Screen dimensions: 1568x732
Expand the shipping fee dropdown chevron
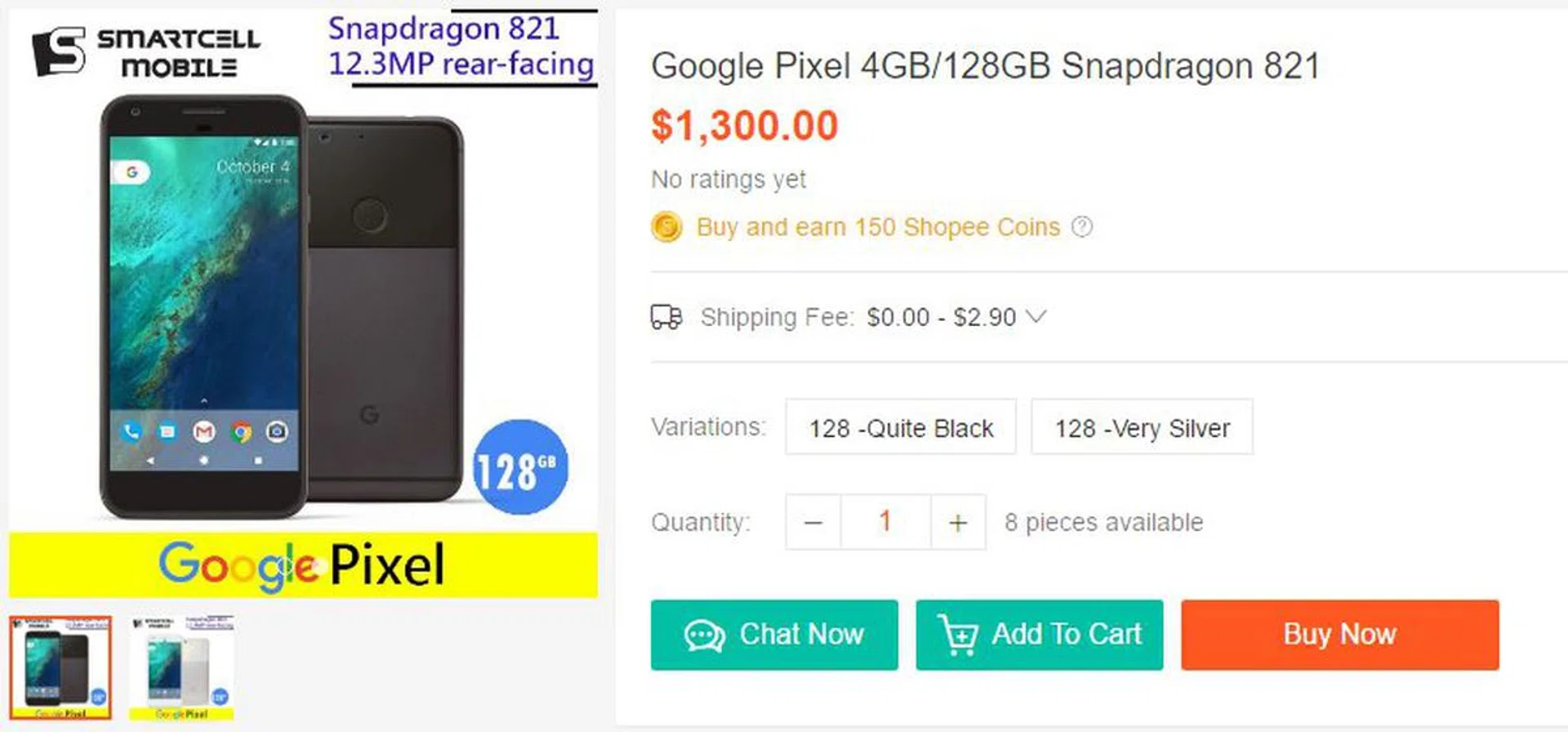click(x=1036, y=316)
